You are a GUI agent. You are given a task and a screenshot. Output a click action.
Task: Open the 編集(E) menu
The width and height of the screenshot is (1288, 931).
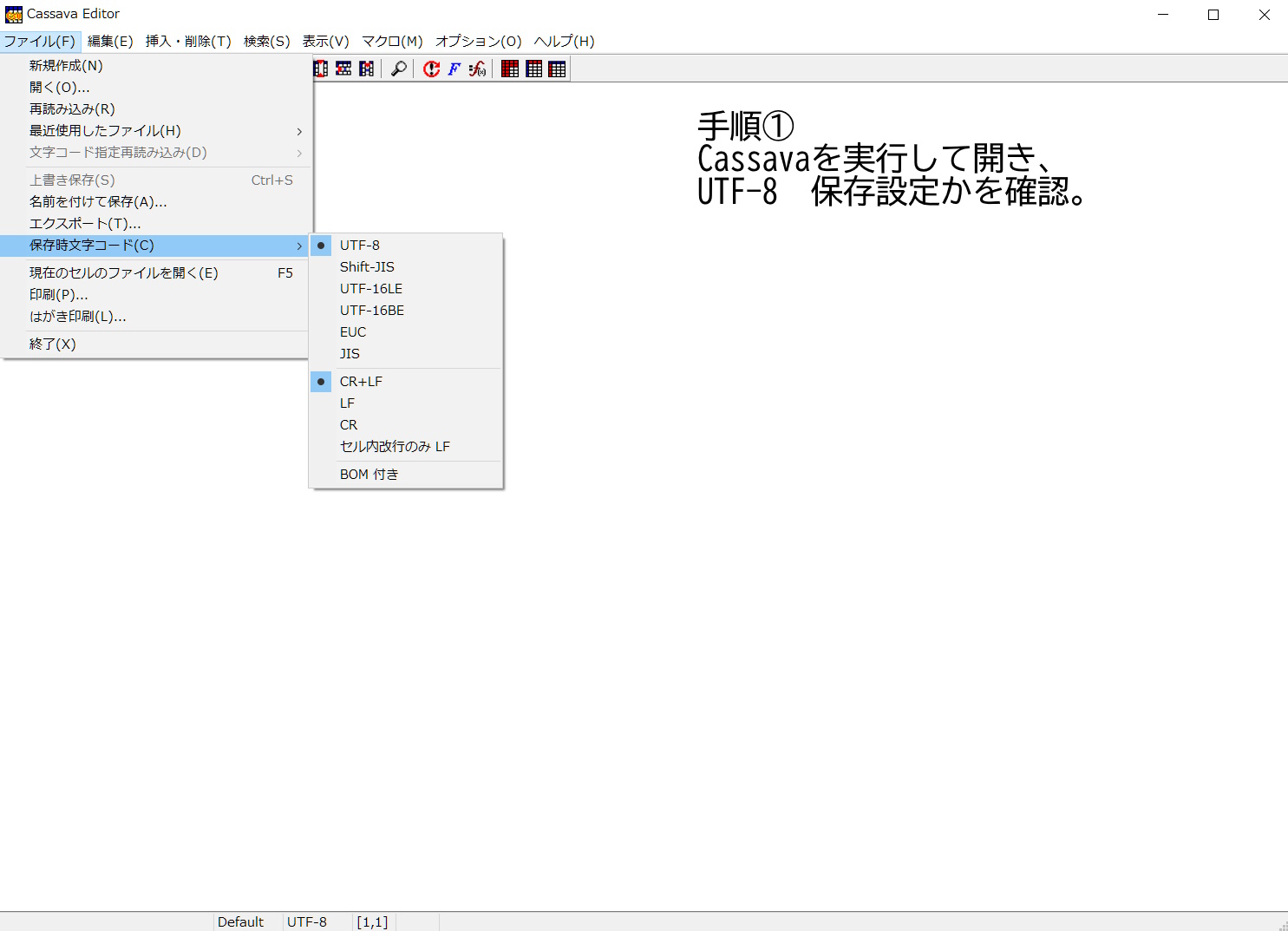click(x=110, y=42)
